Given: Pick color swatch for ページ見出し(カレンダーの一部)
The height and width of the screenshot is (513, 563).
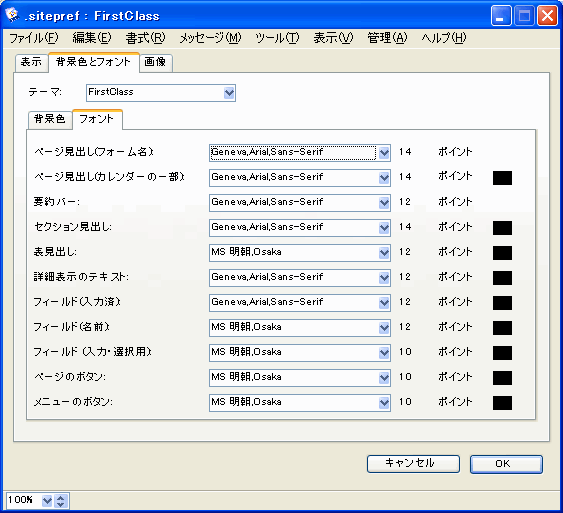Looking at the screenshot, I should click(502, 178).
